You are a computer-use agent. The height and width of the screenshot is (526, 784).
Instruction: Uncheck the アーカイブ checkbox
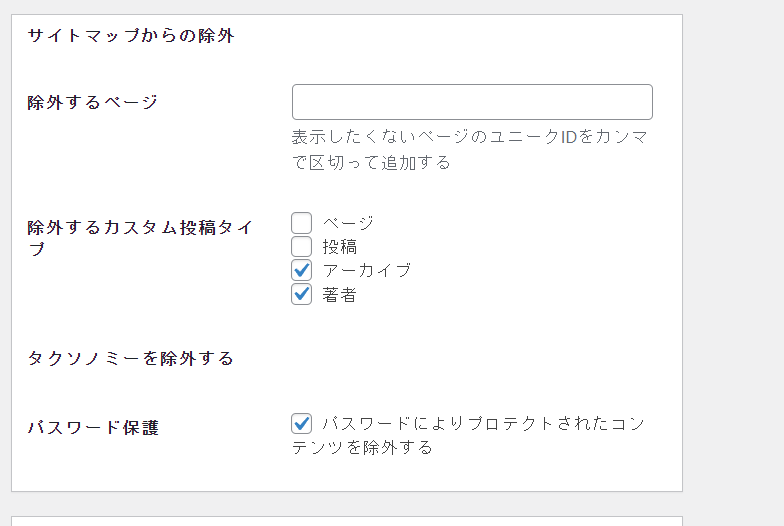[302, 270]
